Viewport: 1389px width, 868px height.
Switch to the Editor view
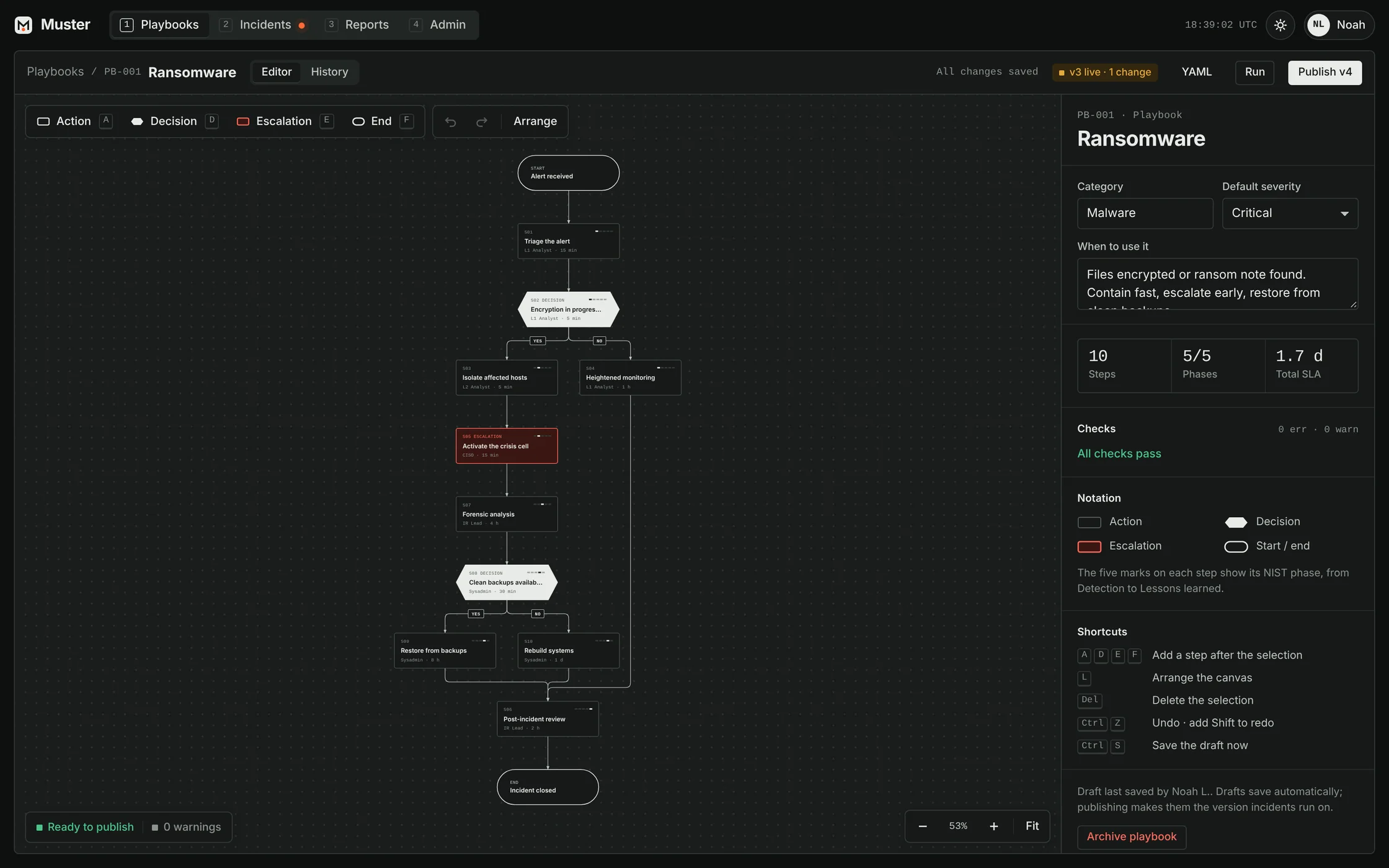point(277,72)
